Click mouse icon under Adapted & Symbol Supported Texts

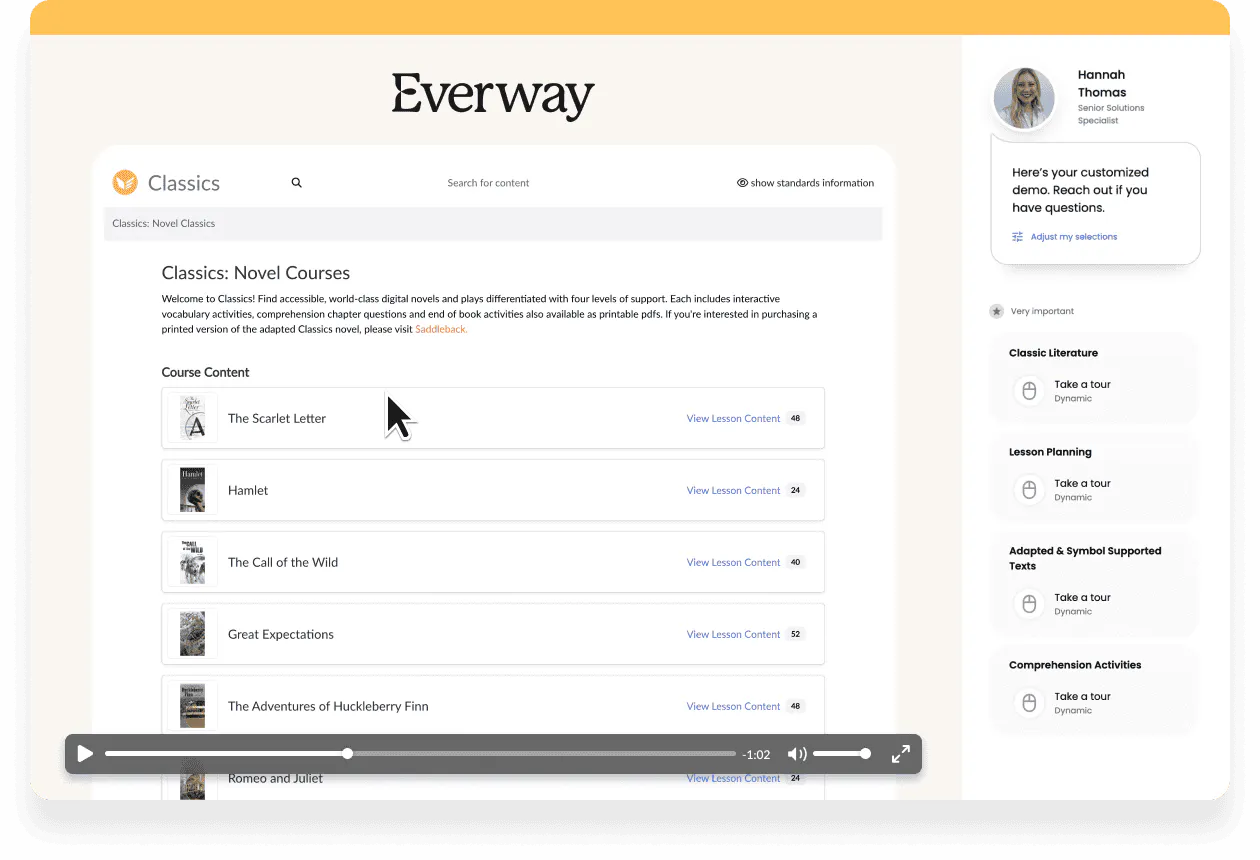1029,603
